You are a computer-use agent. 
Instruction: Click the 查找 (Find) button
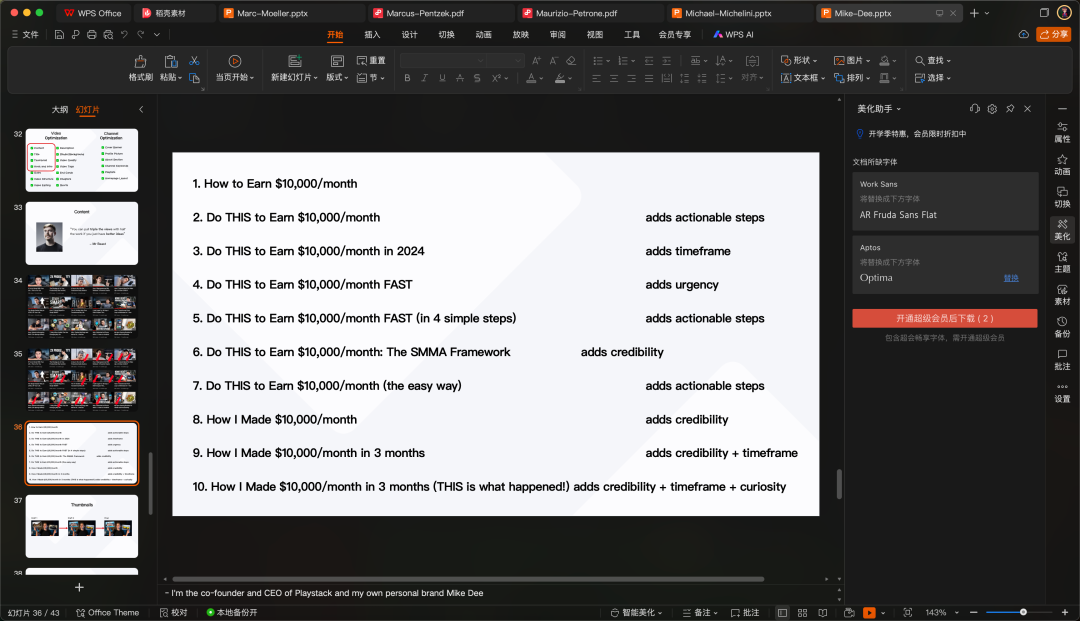click(x=933, y=61)
